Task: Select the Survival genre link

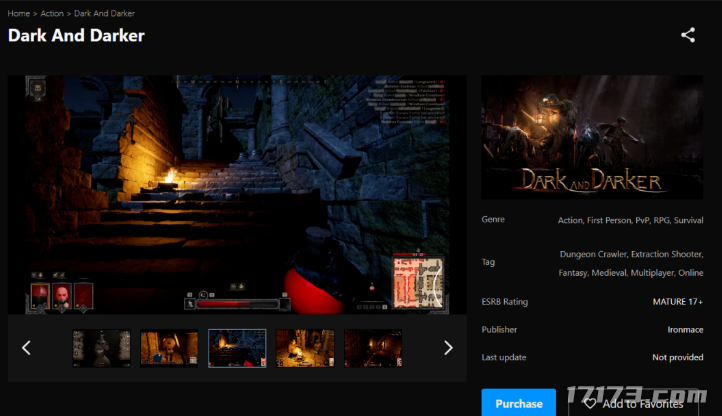Action: (x=686, y=219)
